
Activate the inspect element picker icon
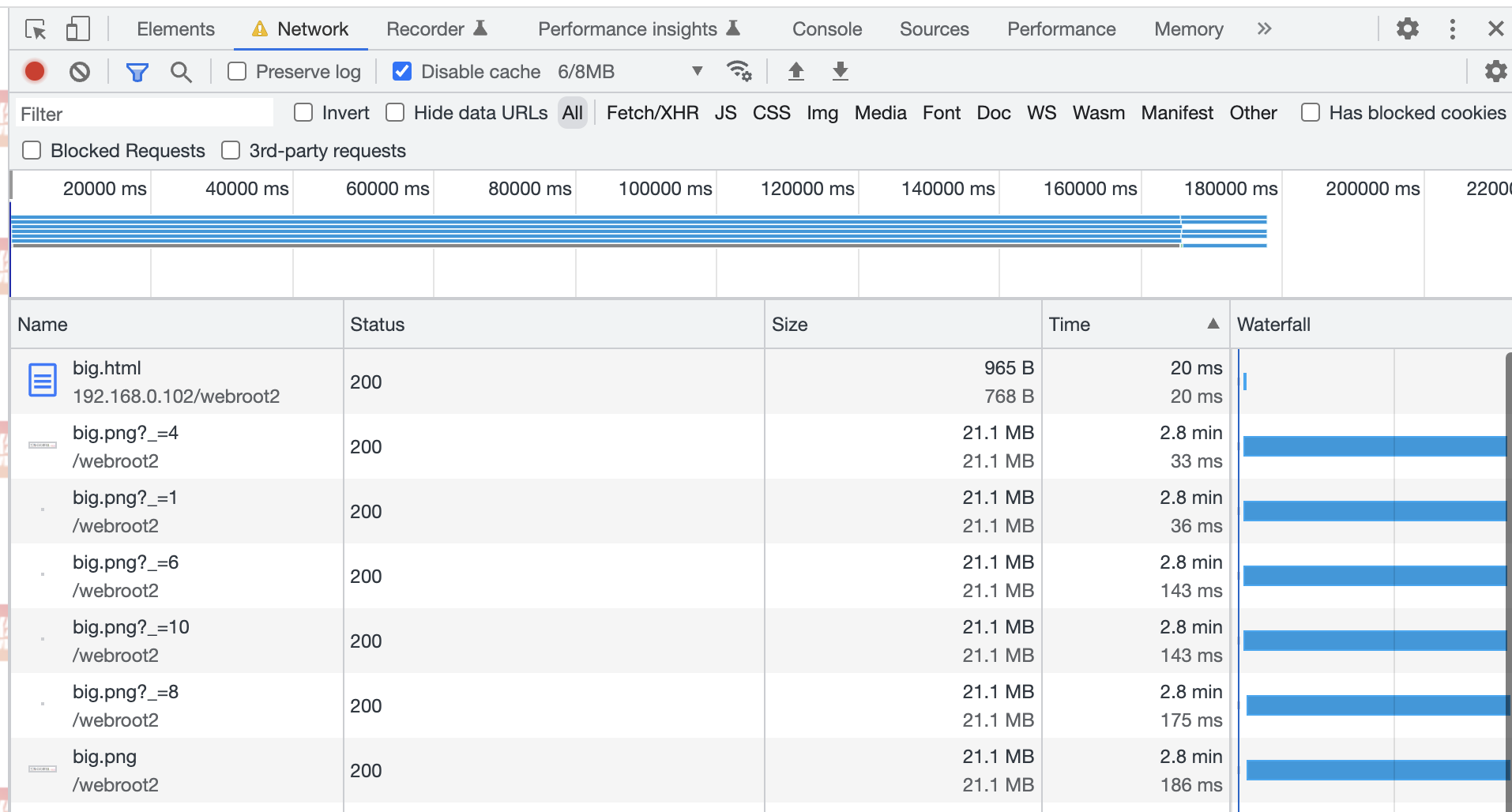point(36,29)
